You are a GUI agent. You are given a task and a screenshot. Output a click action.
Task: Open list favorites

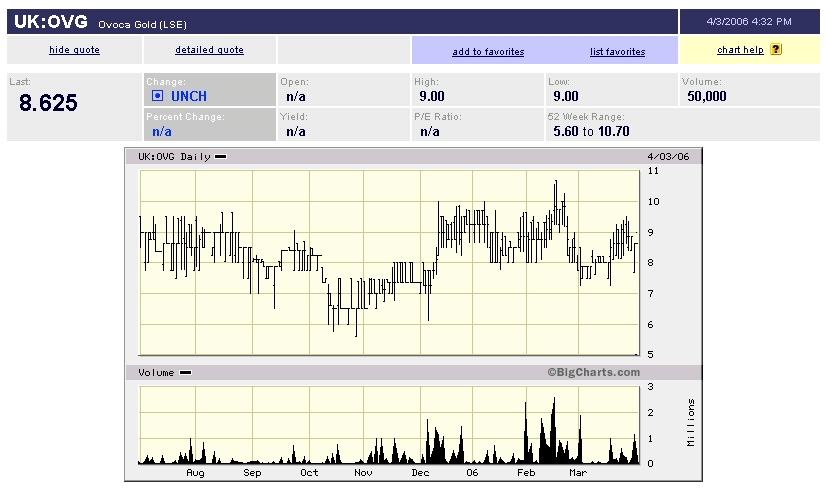click(x=617, y=52)
